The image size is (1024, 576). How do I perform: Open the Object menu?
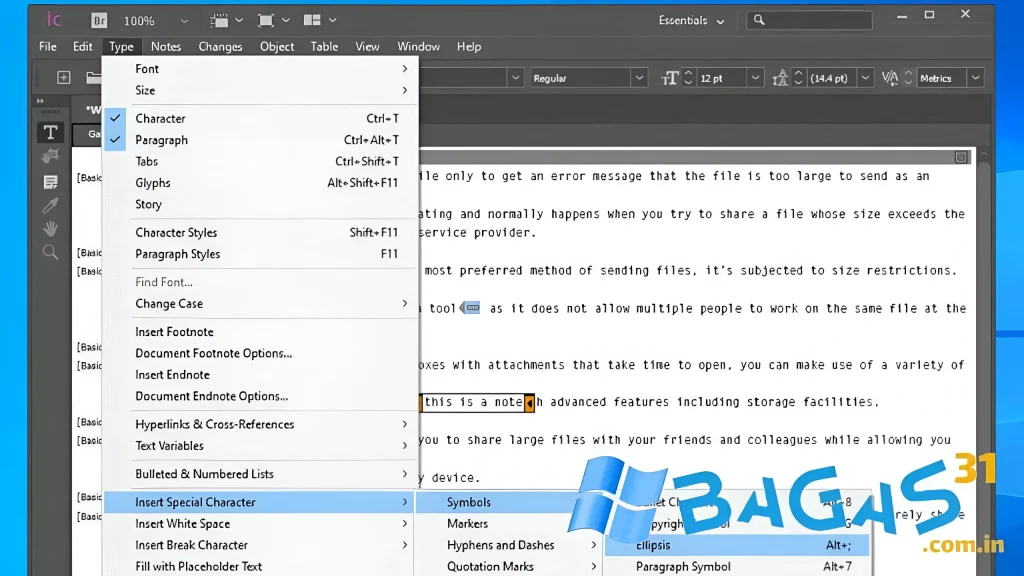(277, 46)
